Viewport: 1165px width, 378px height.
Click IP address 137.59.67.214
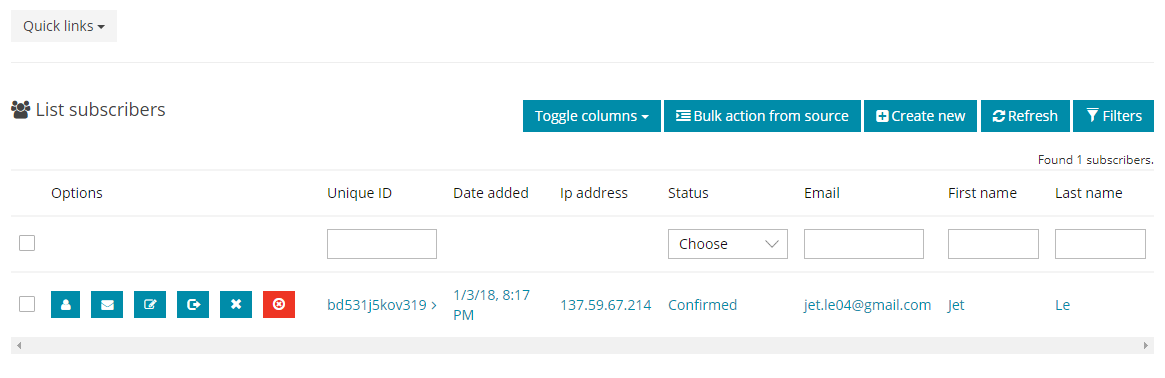(x=606, y=304)
